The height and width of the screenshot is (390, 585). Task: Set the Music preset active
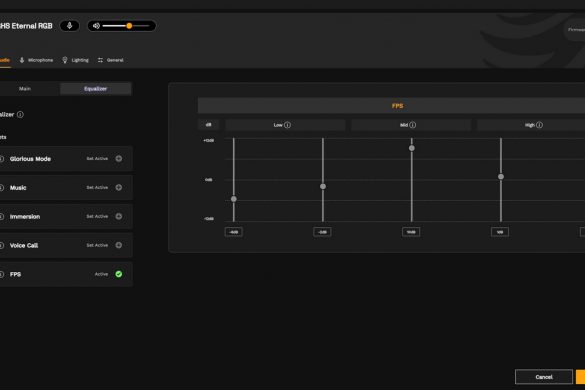point(97,187)
